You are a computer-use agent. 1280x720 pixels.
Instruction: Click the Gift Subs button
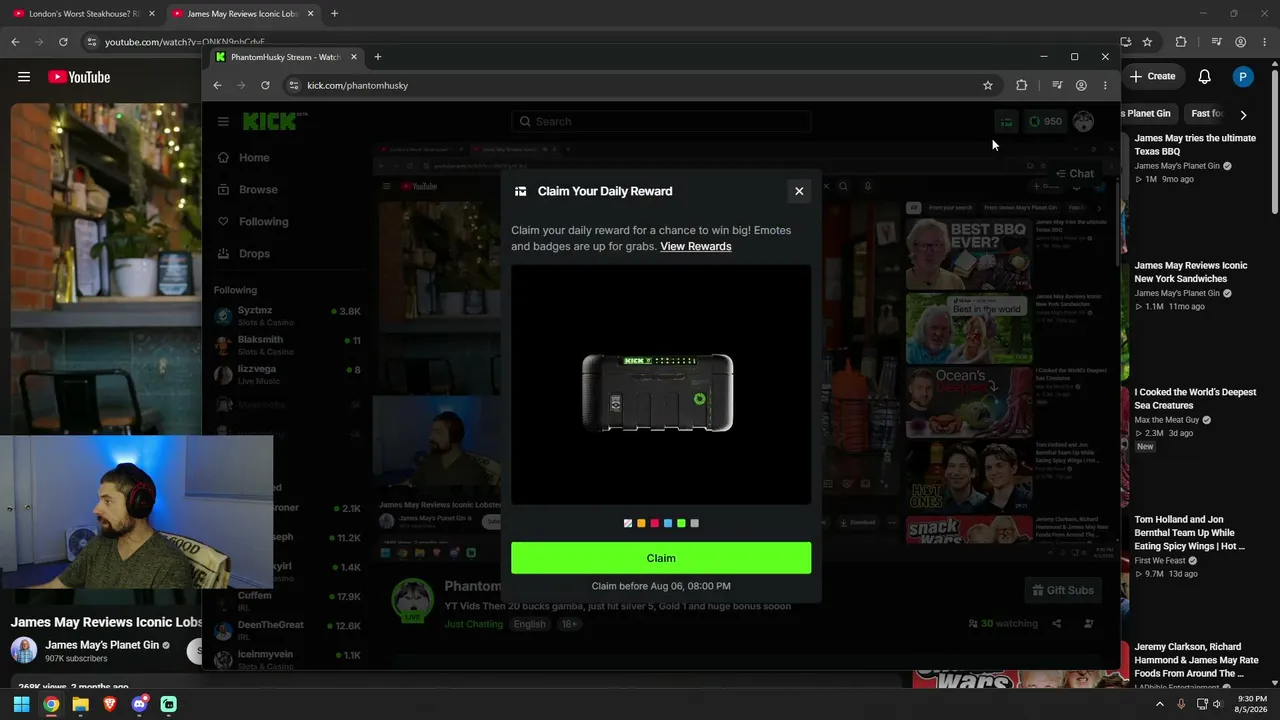pyautogui.click(x=1063, y=590)
